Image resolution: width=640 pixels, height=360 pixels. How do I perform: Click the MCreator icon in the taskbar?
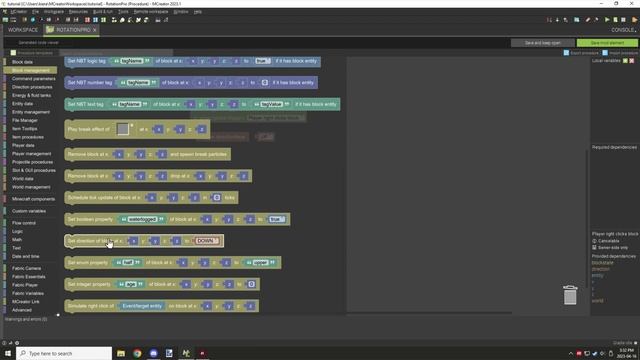pyautogui.click(x=186, y=353)
